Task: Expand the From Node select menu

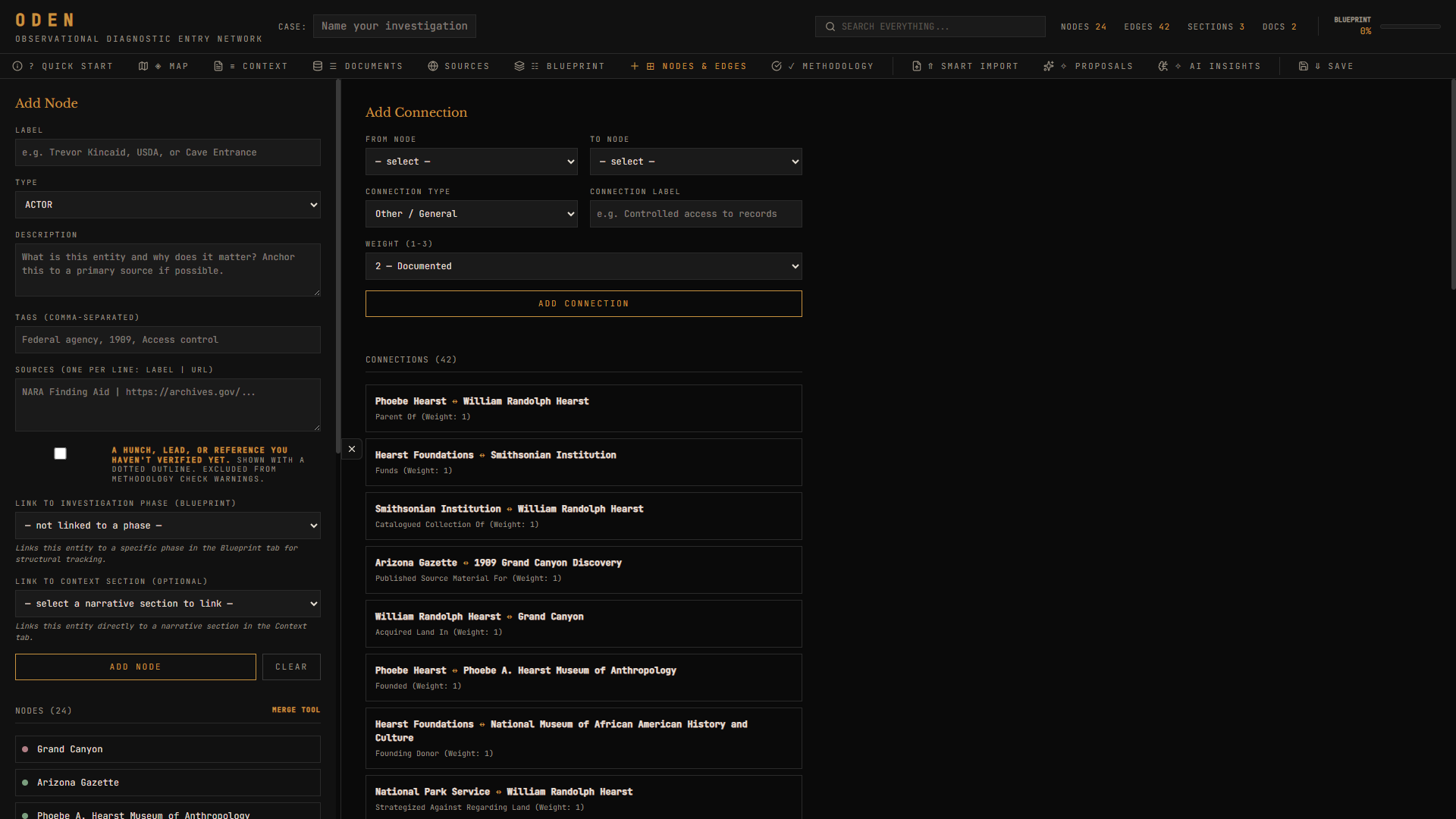Action: (x=471, y=162)
